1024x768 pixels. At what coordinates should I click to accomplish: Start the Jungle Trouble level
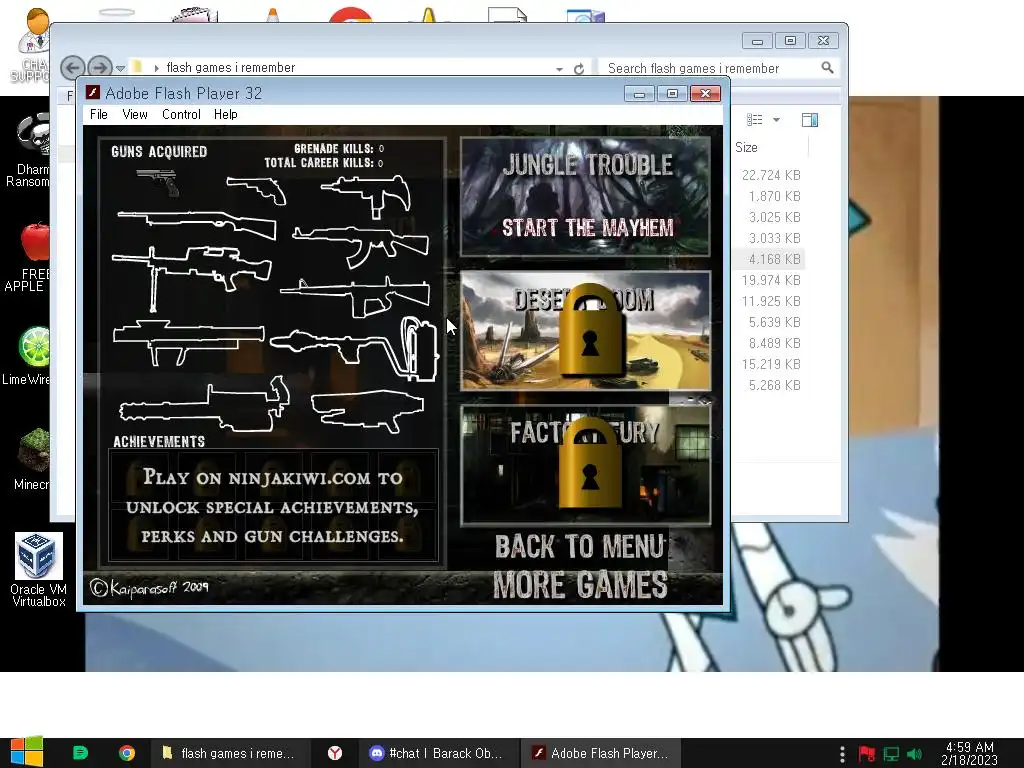click(x=586, y=196)
